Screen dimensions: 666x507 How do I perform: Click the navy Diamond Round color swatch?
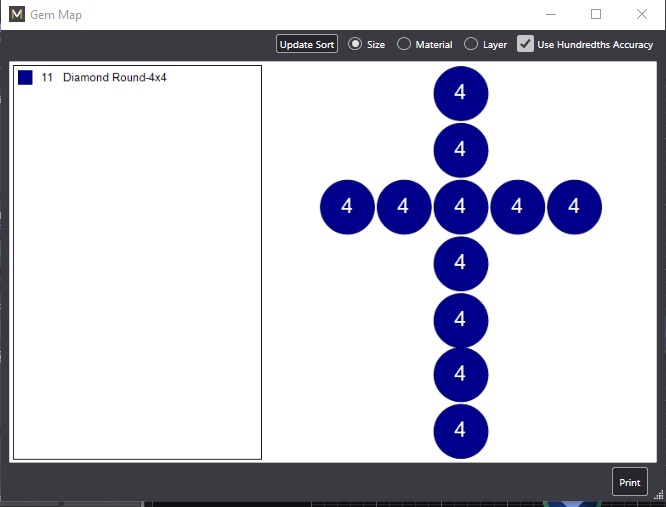(x=25, y=78)
